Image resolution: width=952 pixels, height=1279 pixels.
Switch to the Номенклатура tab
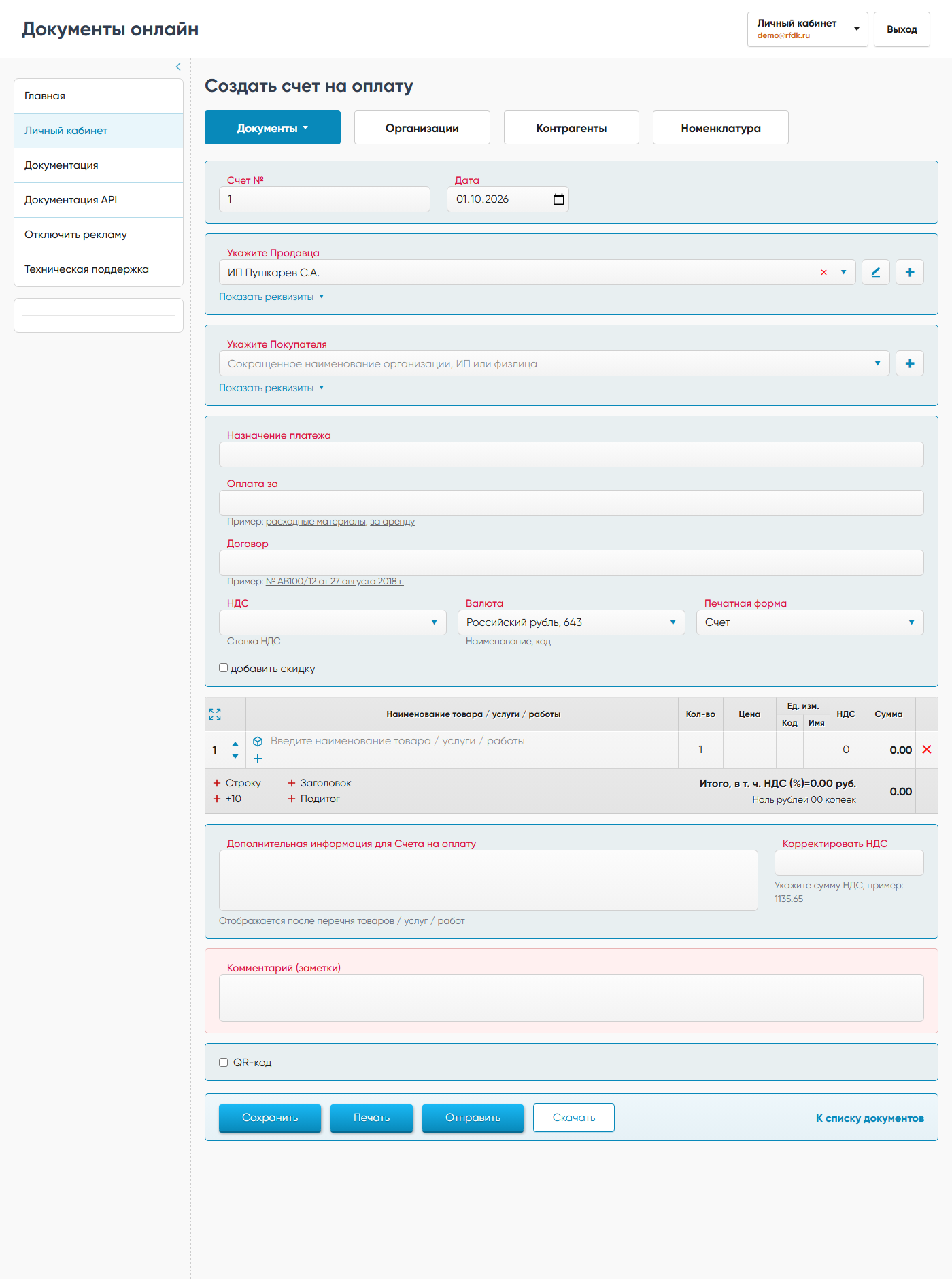(721, 127)
